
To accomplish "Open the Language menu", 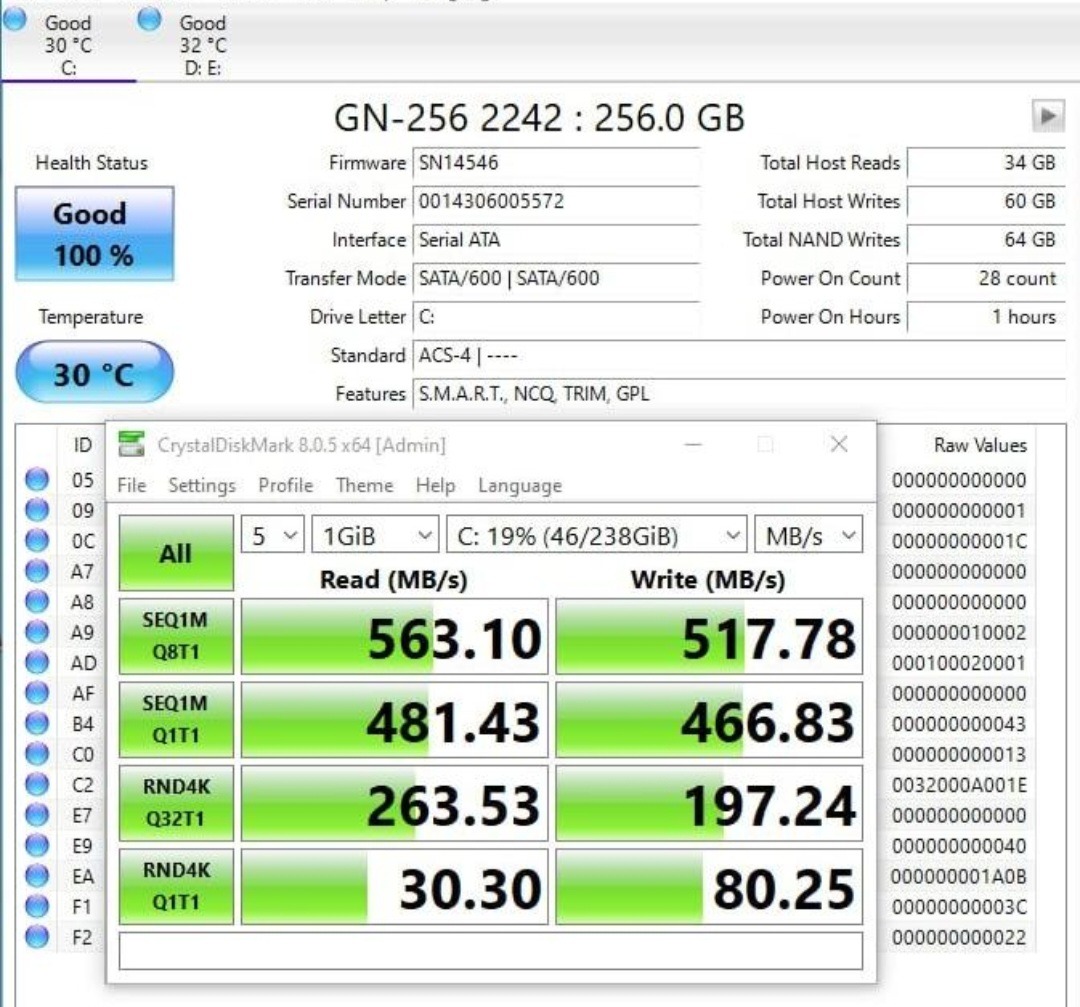I will click(x=520, y=486).
